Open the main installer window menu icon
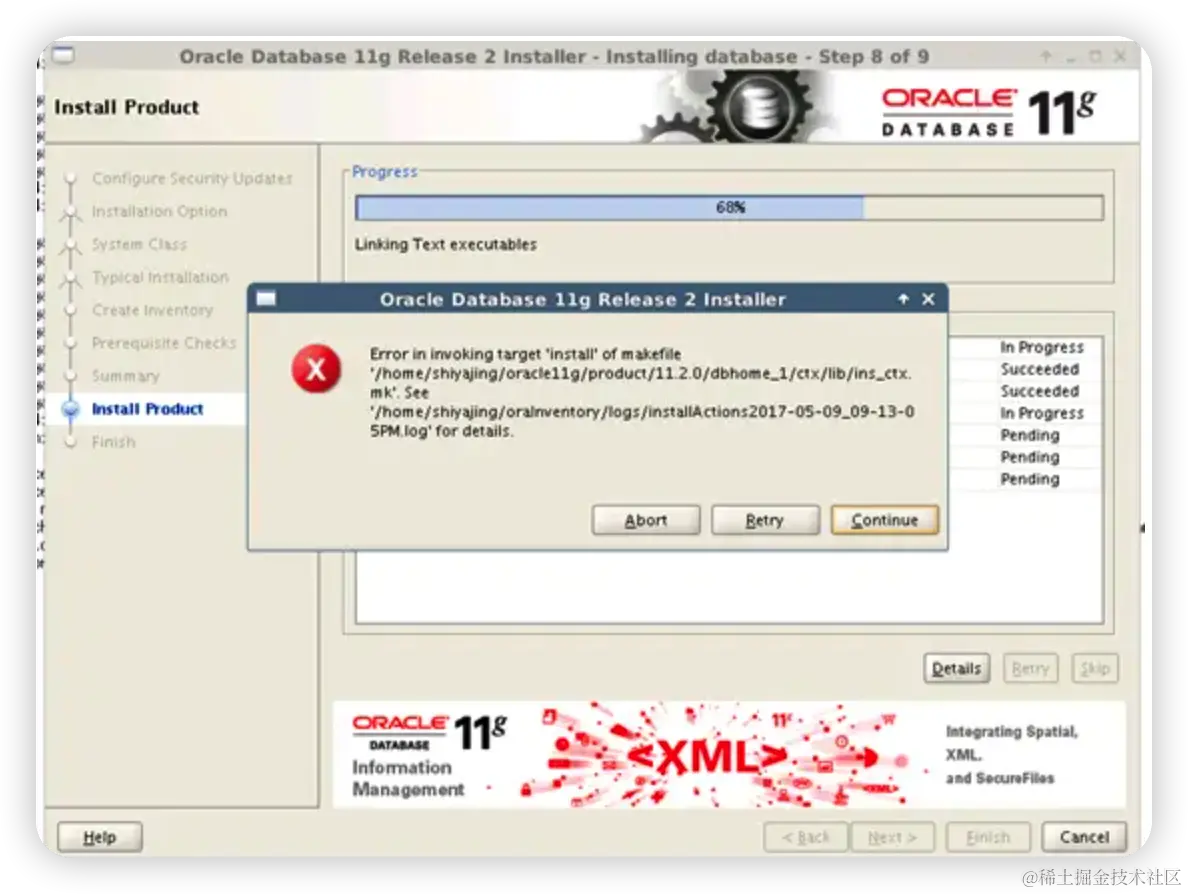This screenshot has width=1188, height=894. (x=63, y=55)
